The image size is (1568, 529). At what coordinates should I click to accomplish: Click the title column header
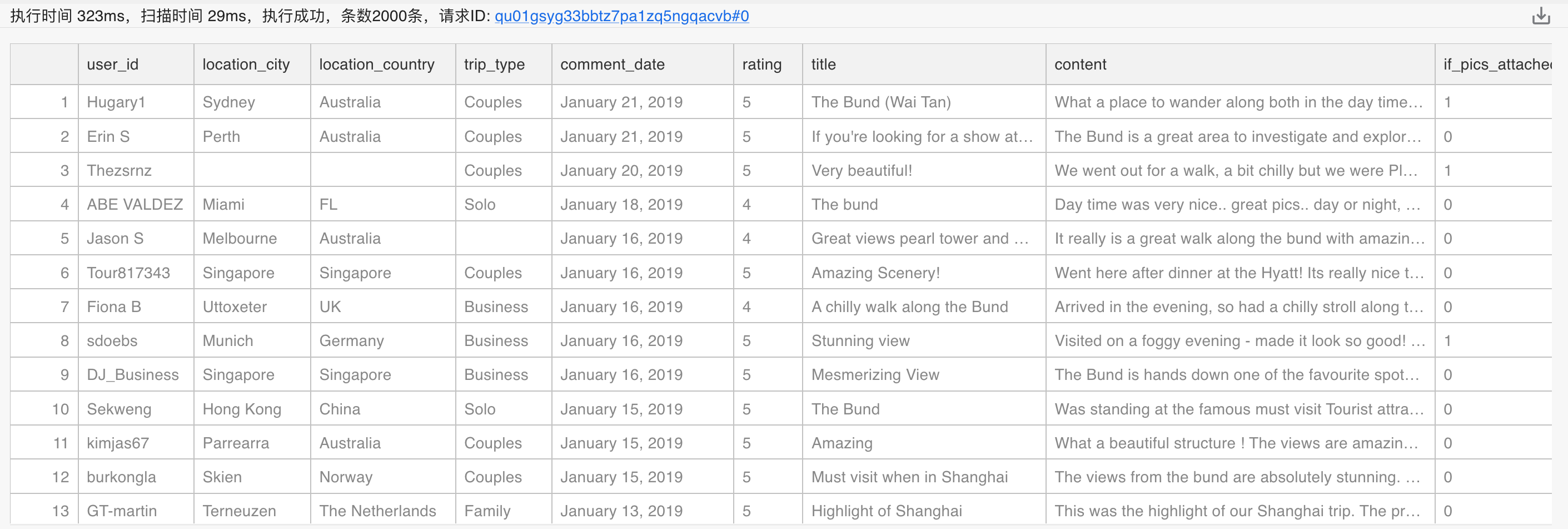pos(824,65)
